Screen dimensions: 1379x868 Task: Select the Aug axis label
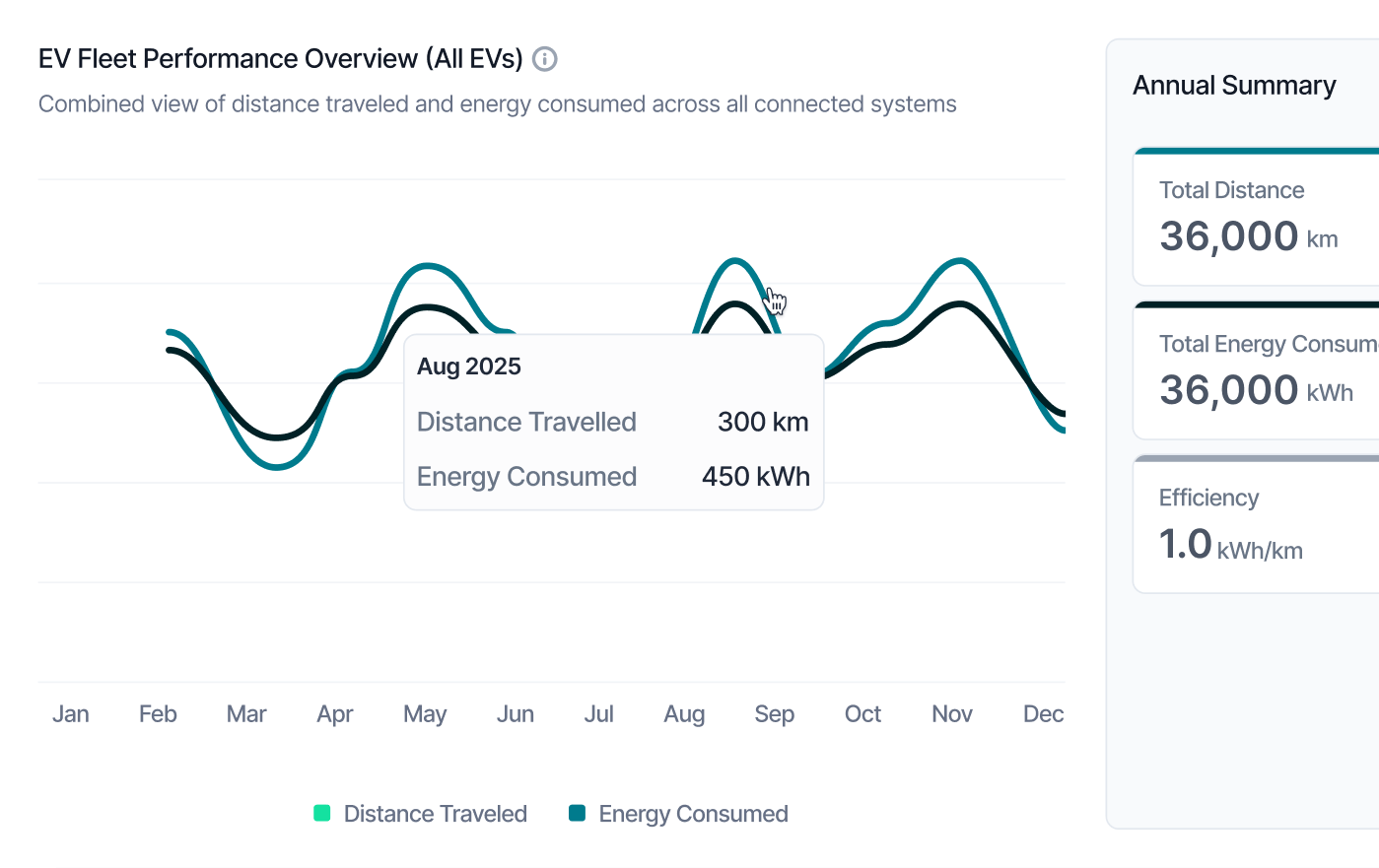pos(684,713)
